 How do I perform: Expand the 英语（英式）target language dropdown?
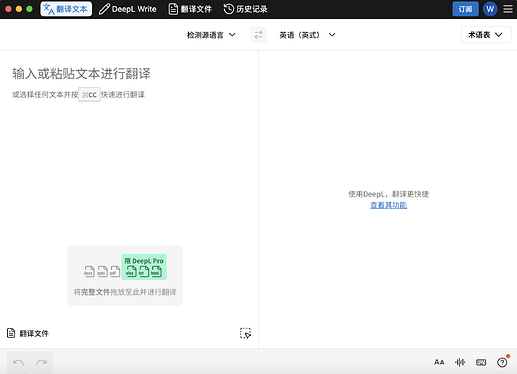[x=307, y=35]
